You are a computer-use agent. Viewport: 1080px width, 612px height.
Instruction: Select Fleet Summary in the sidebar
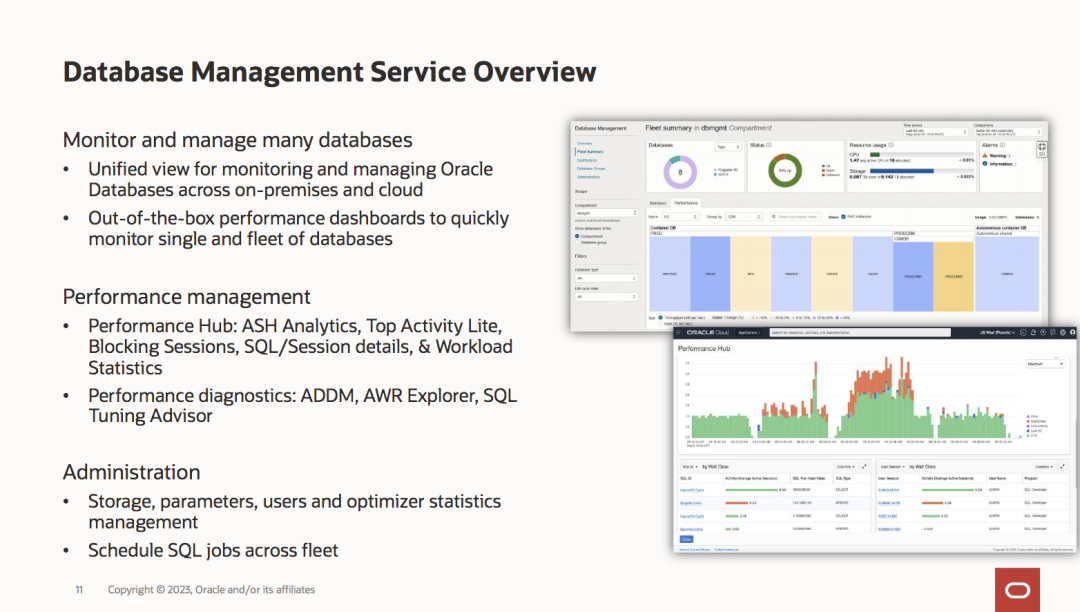[590, 151]
